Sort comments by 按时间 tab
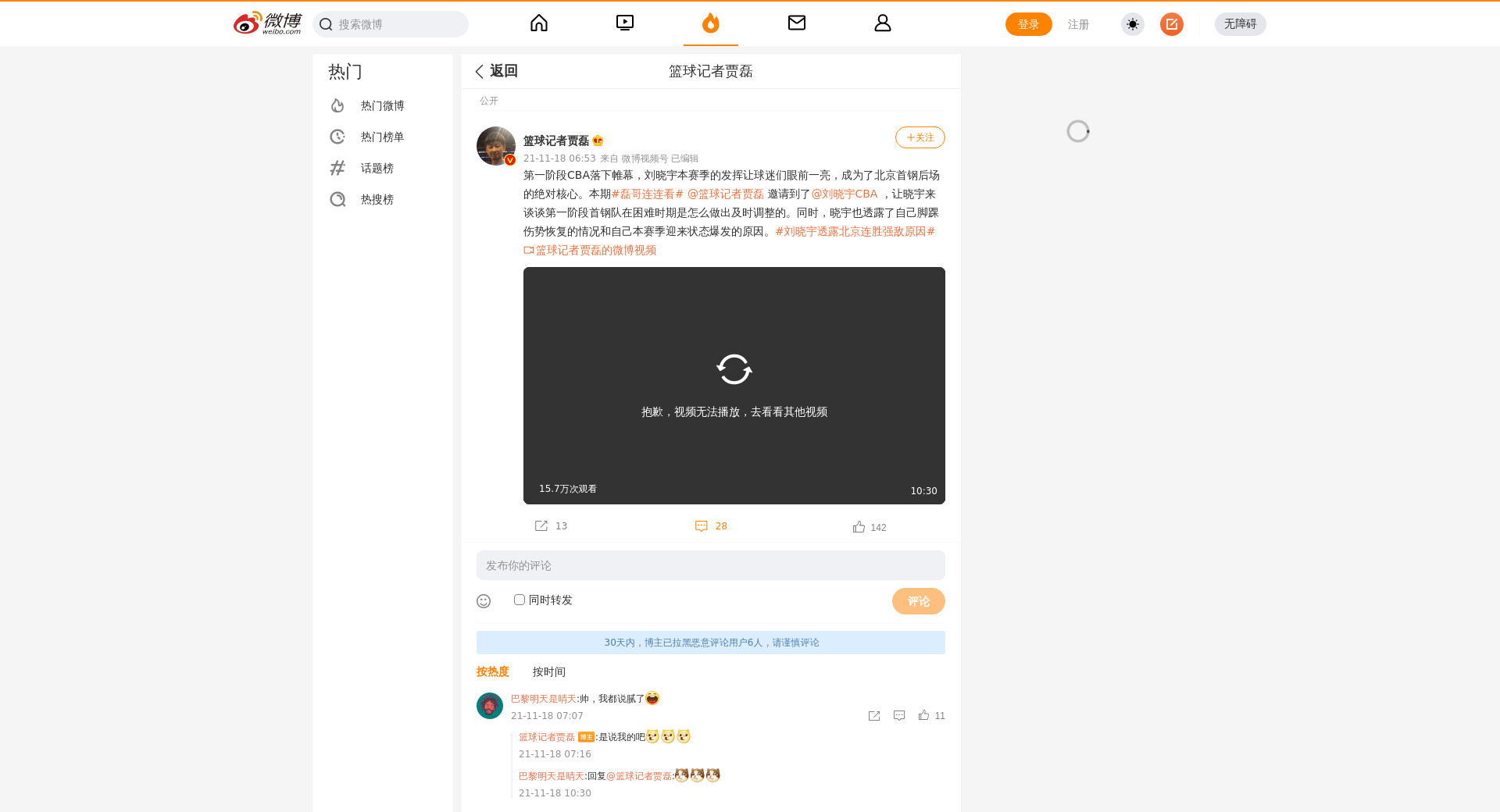 (548, 671)
